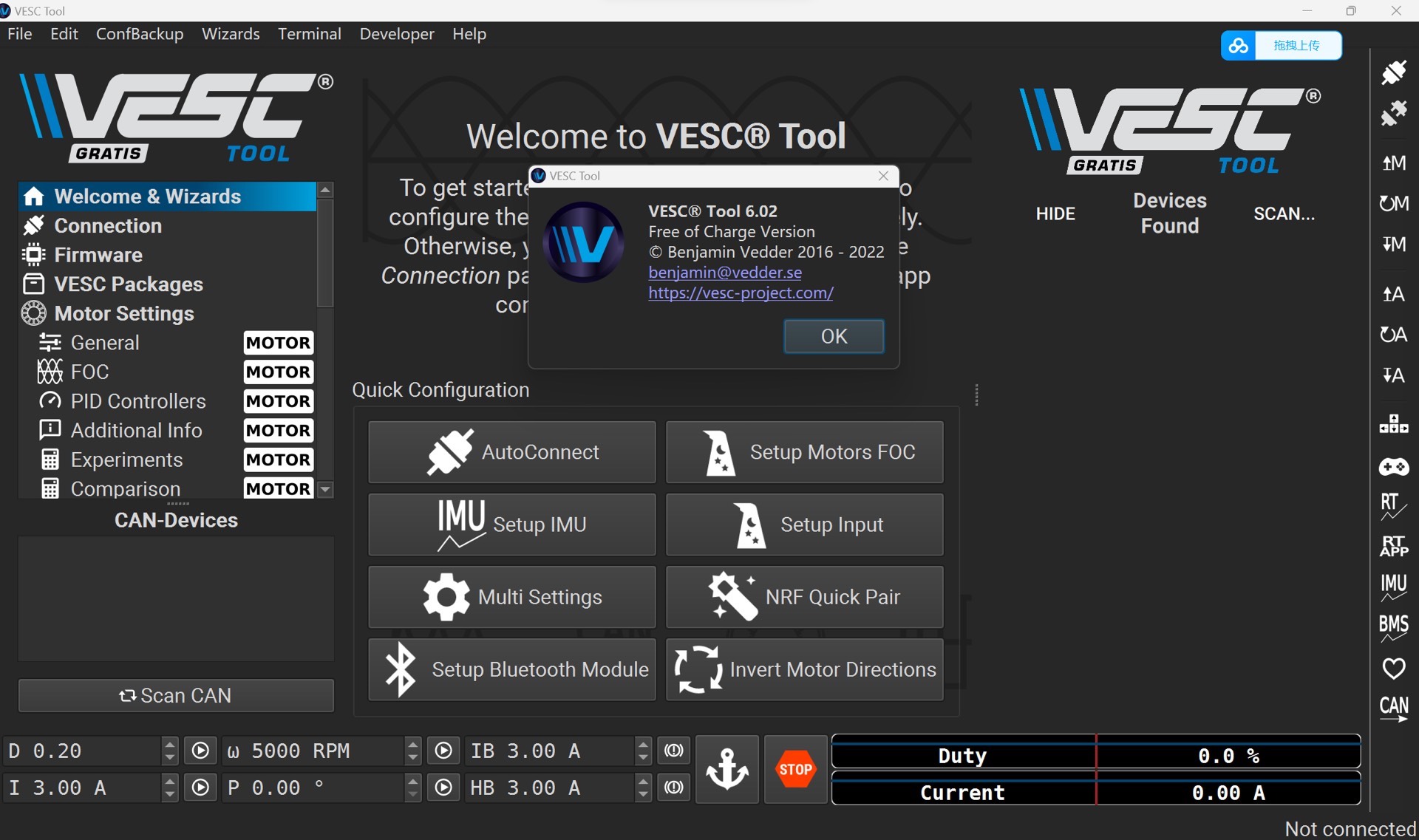Open the ConfBackup menu
Viewport: 1419px width, 840px height.
(x=140, y=34)
